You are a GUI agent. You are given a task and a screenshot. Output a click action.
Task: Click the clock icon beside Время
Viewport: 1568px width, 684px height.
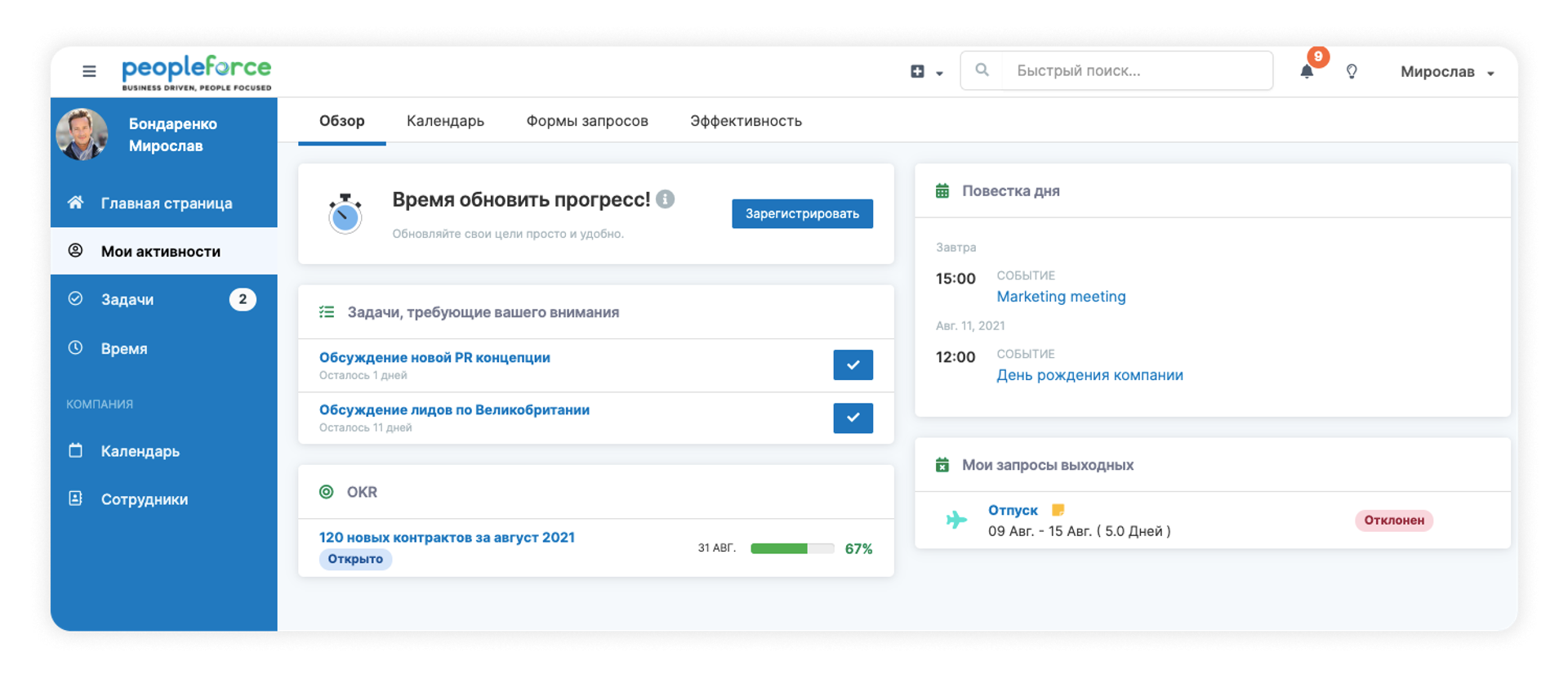click(x=75, y=347)
